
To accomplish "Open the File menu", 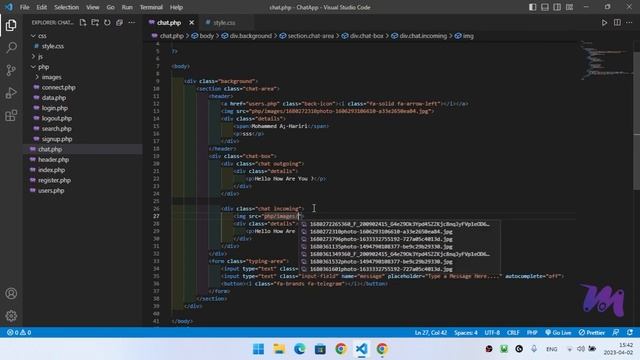I will [x=24, y=7].
